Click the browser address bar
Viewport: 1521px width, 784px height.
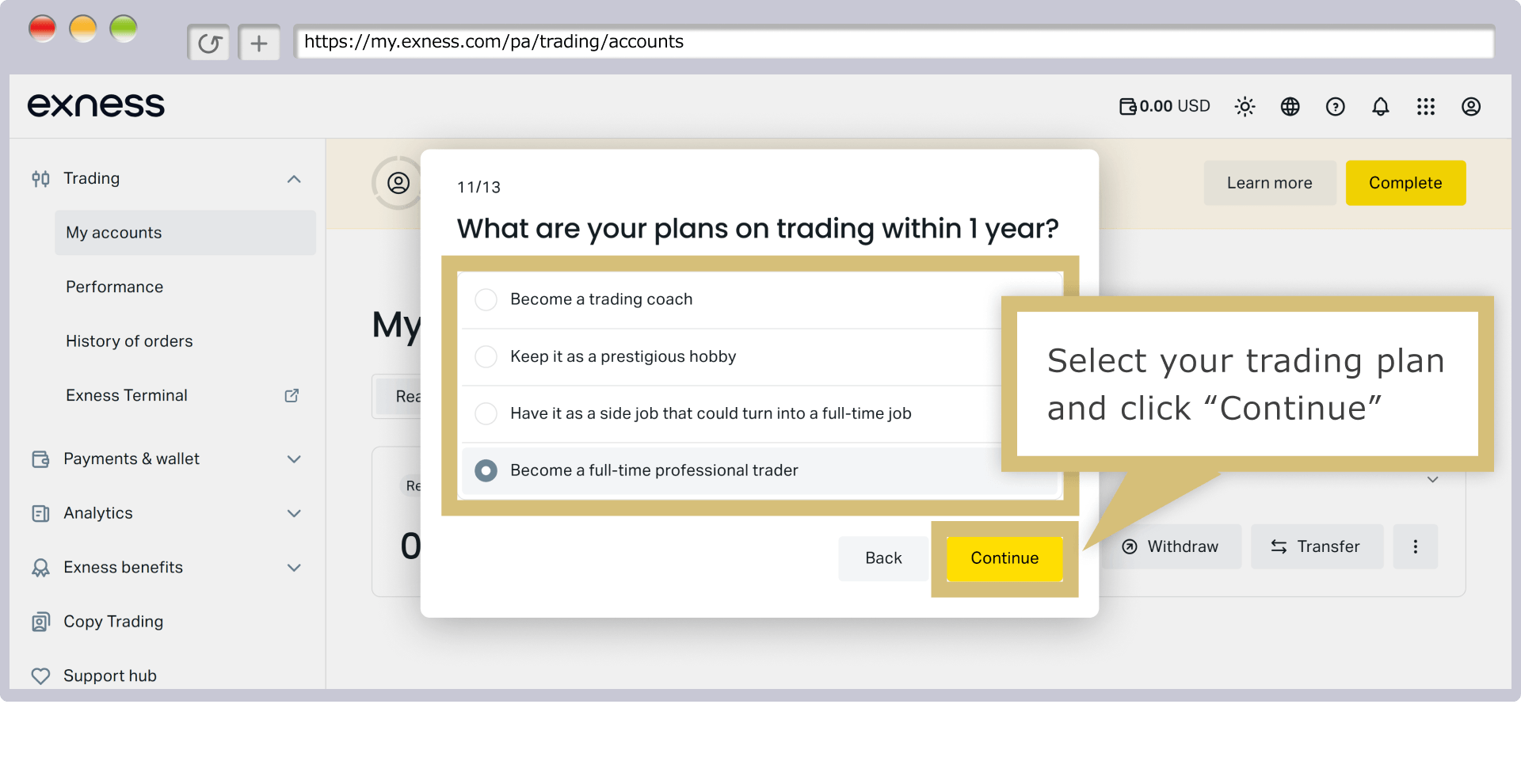pos(894,42)
